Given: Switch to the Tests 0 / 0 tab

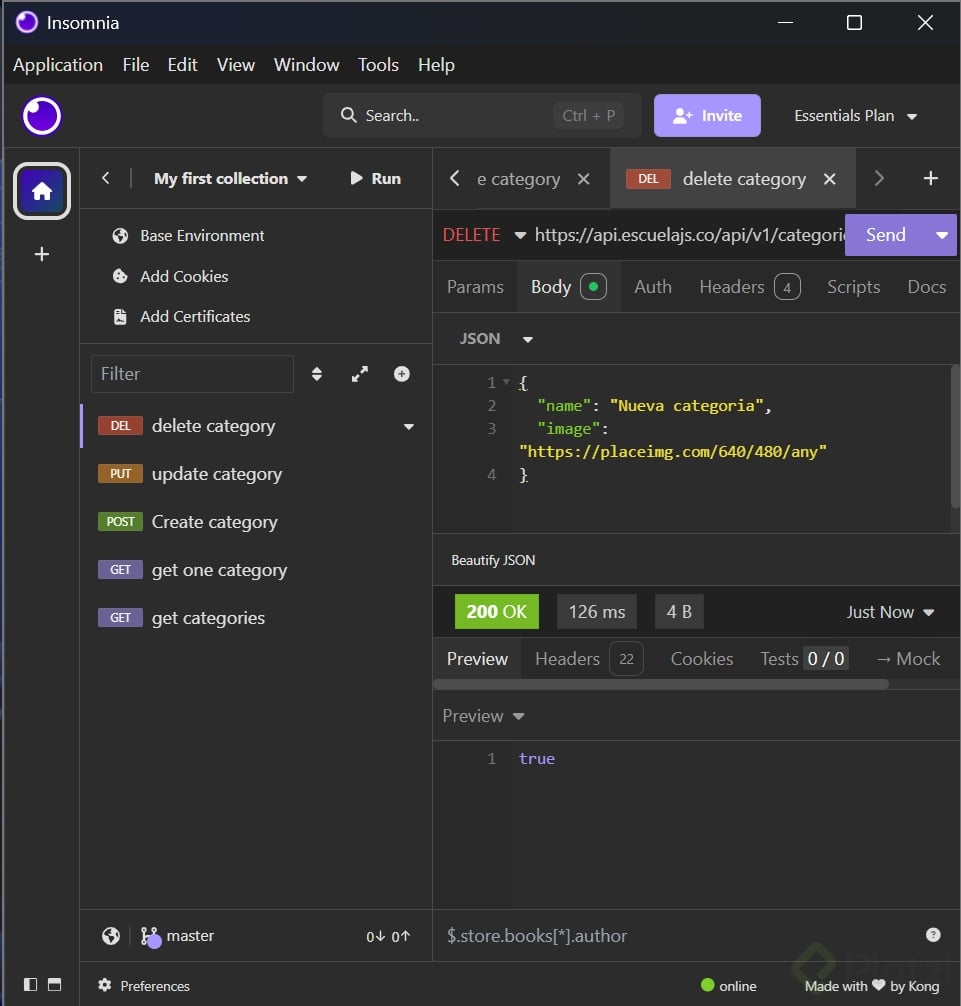Looking at the screenshot, I should tap(804, 659).
